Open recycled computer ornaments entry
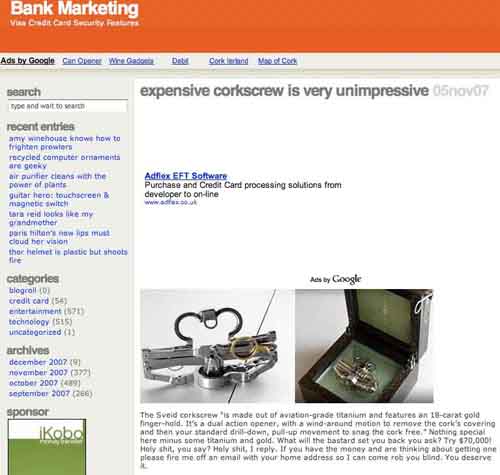 click(65, 161)
